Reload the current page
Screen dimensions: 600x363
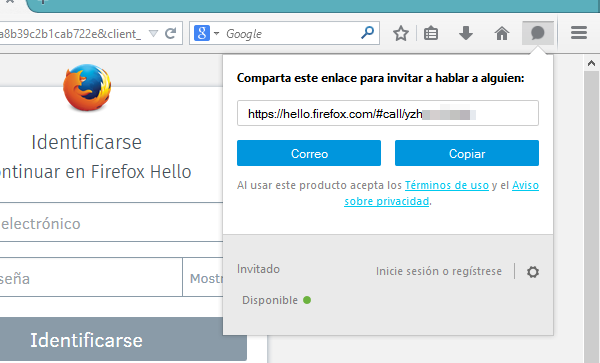point(170,34)
